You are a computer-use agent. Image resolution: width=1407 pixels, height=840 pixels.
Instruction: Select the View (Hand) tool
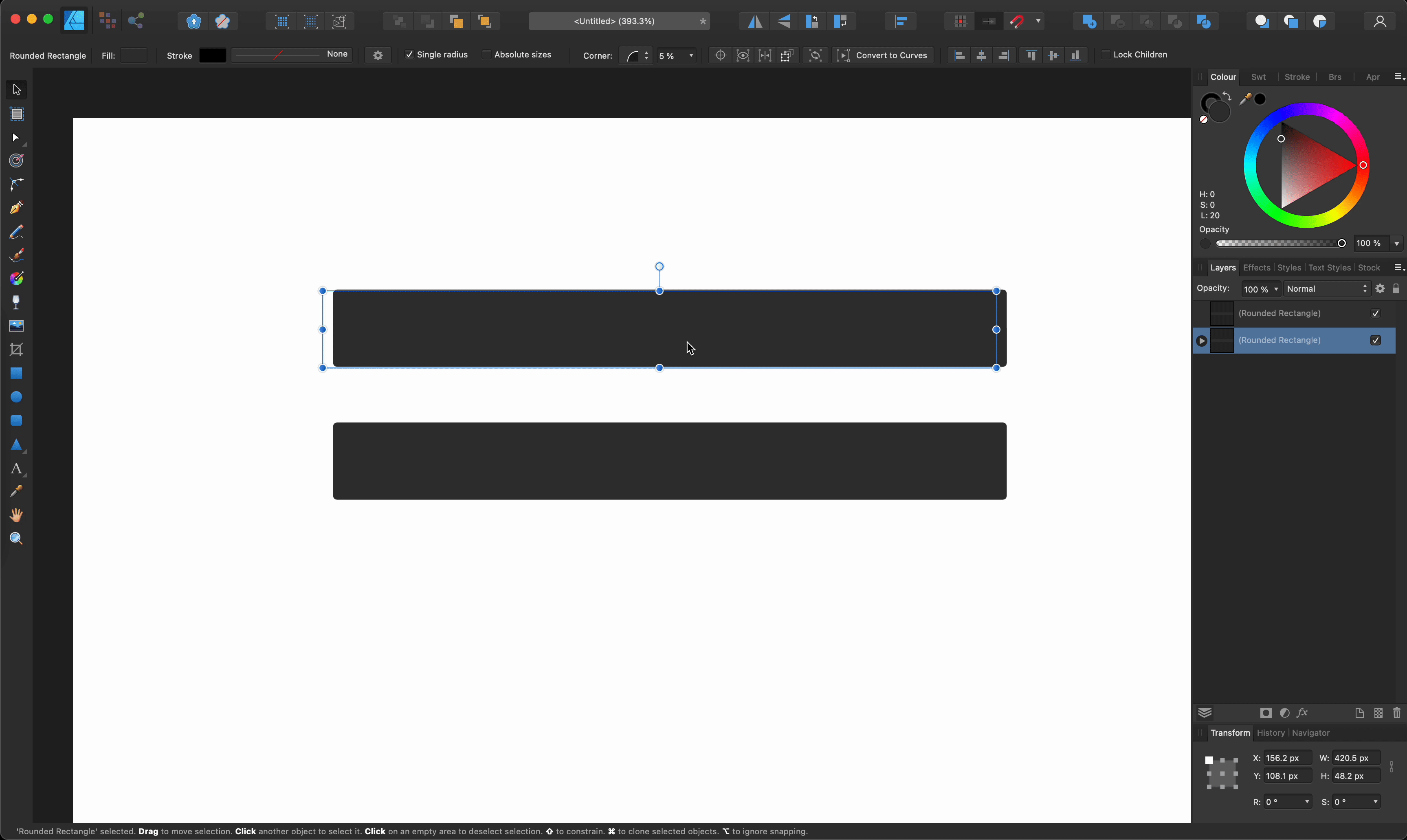[x=16, y=515]
